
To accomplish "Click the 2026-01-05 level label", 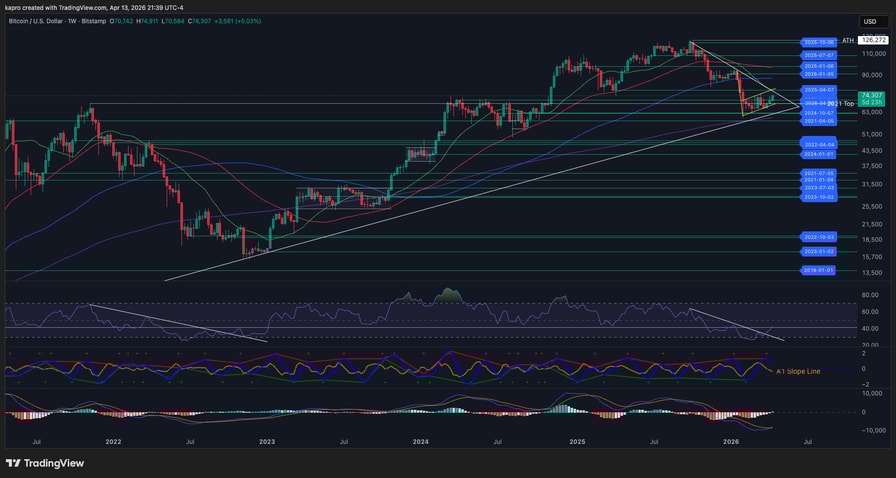I will coord(818,74).
